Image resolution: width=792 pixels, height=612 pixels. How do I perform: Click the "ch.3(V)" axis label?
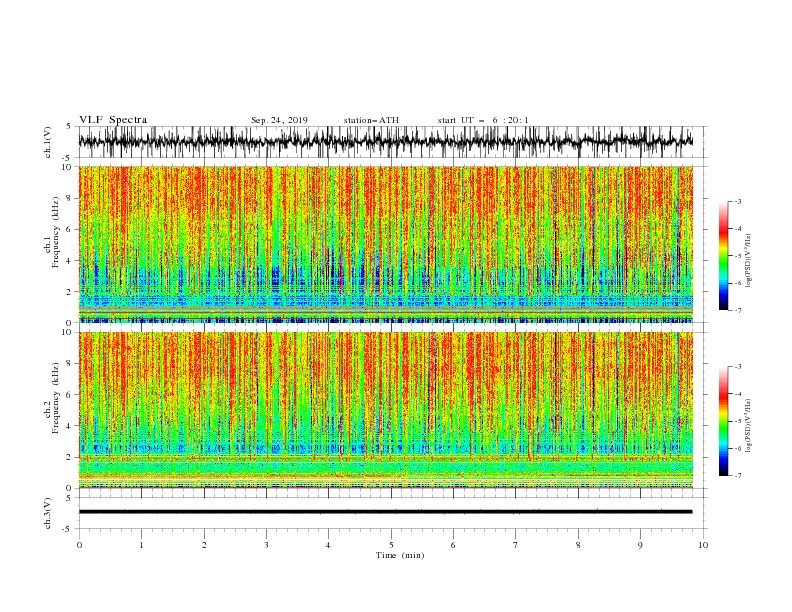tap(48, 513)
